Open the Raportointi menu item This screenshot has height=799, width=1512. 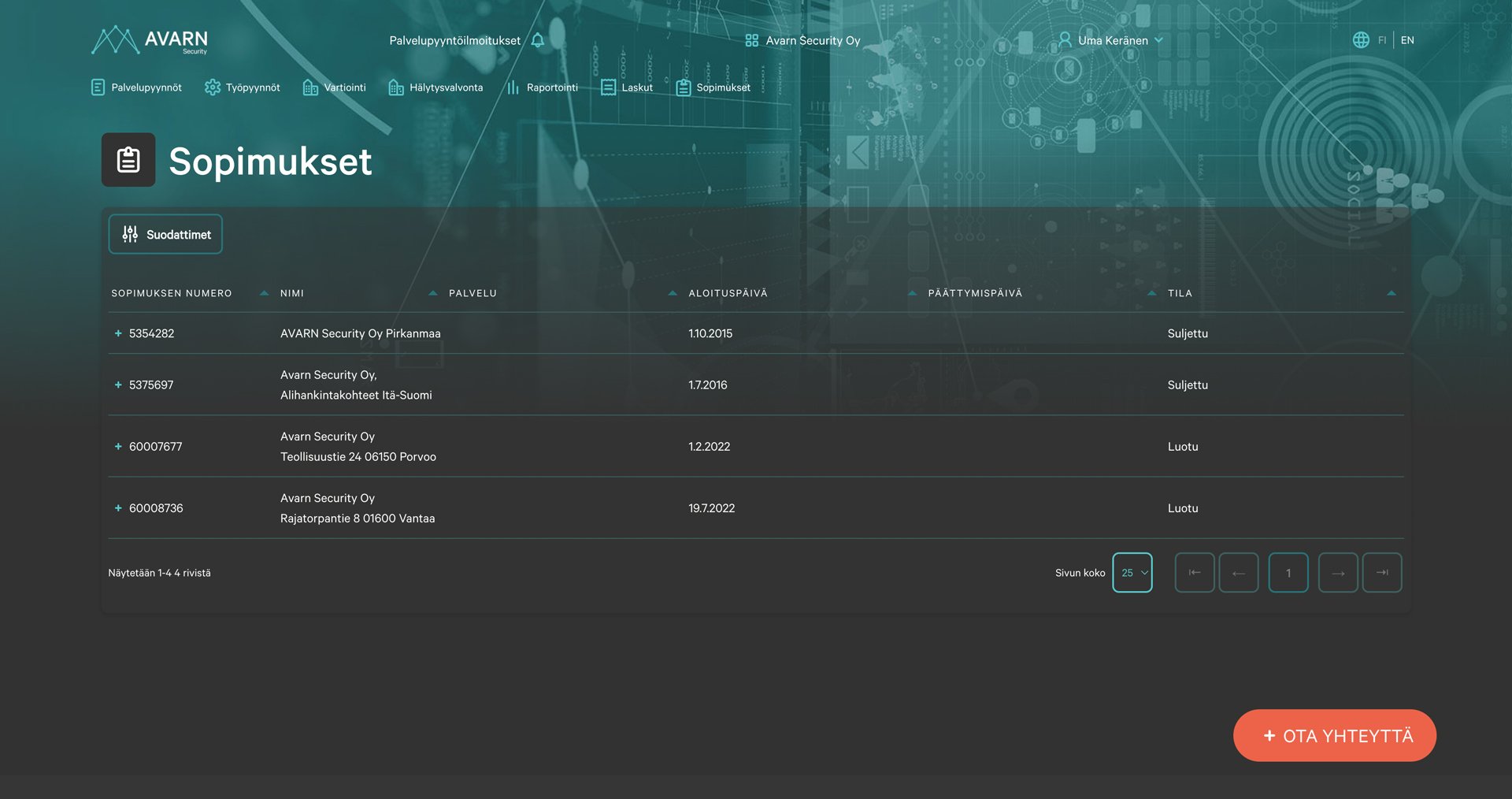point(543,87)
